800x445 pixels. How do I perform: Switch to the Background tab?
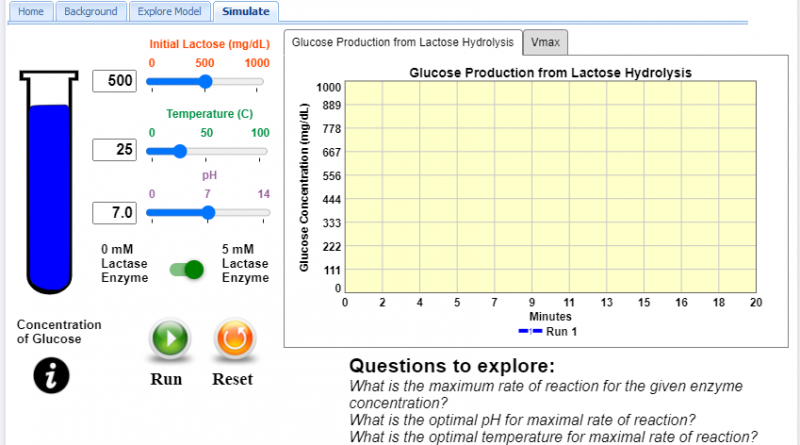(x=91, y=11)
